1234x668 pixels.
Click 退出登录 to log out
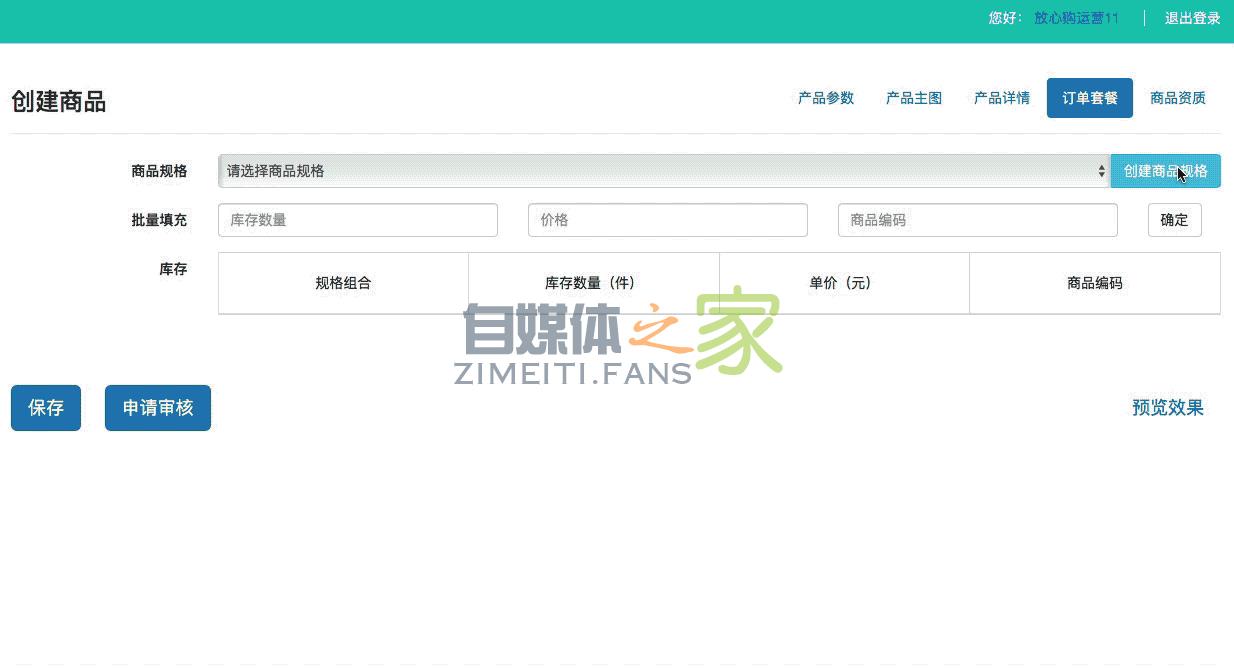tap(1192, 18)
